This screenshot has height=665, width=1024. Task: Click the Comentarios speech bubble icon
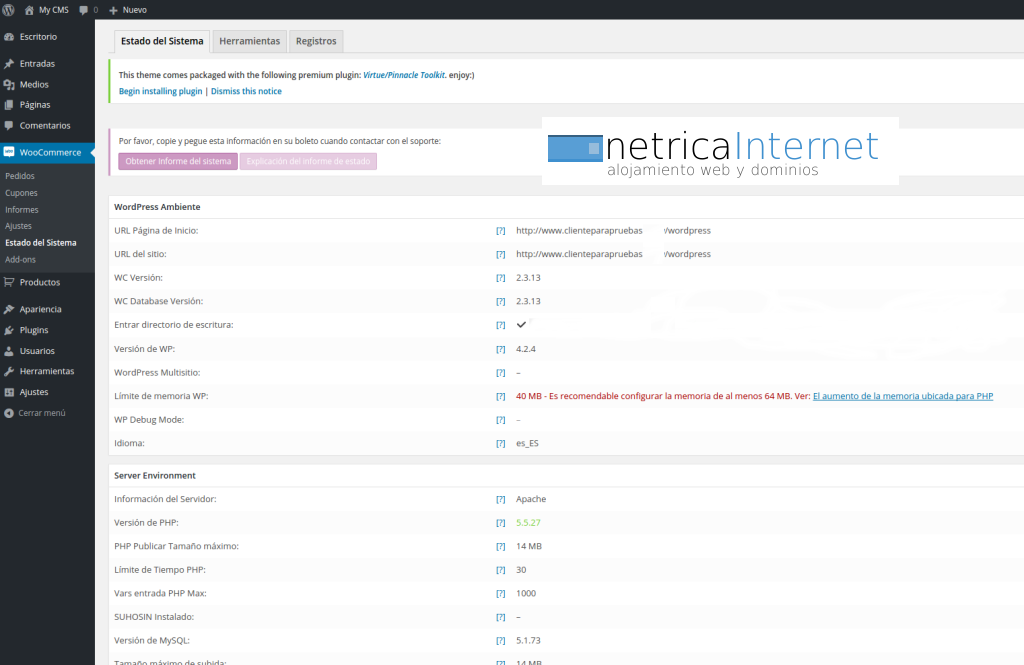click(x=9, y=125)
